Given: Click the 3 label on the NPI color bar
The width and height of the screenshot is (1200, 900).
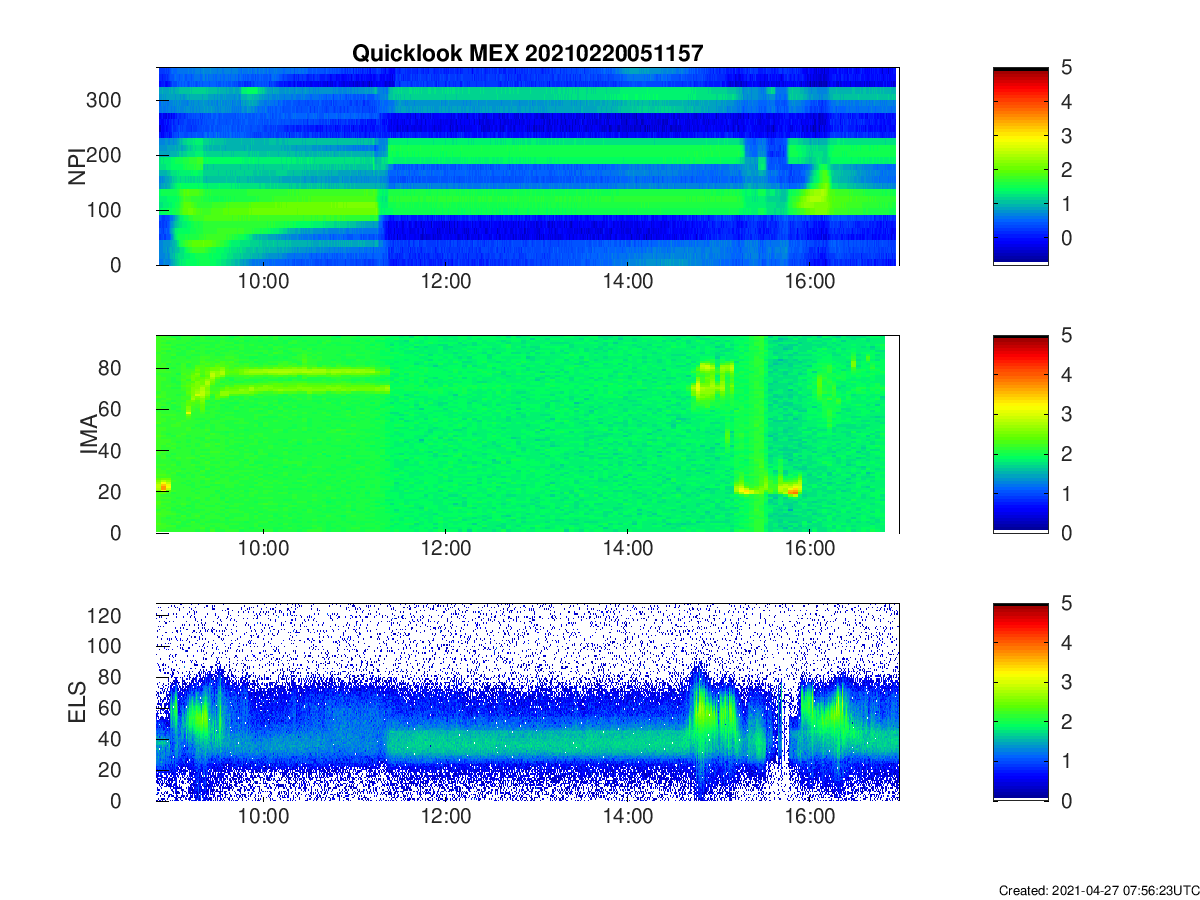Looking at the screenshot, I should (x=1066, y=135).
